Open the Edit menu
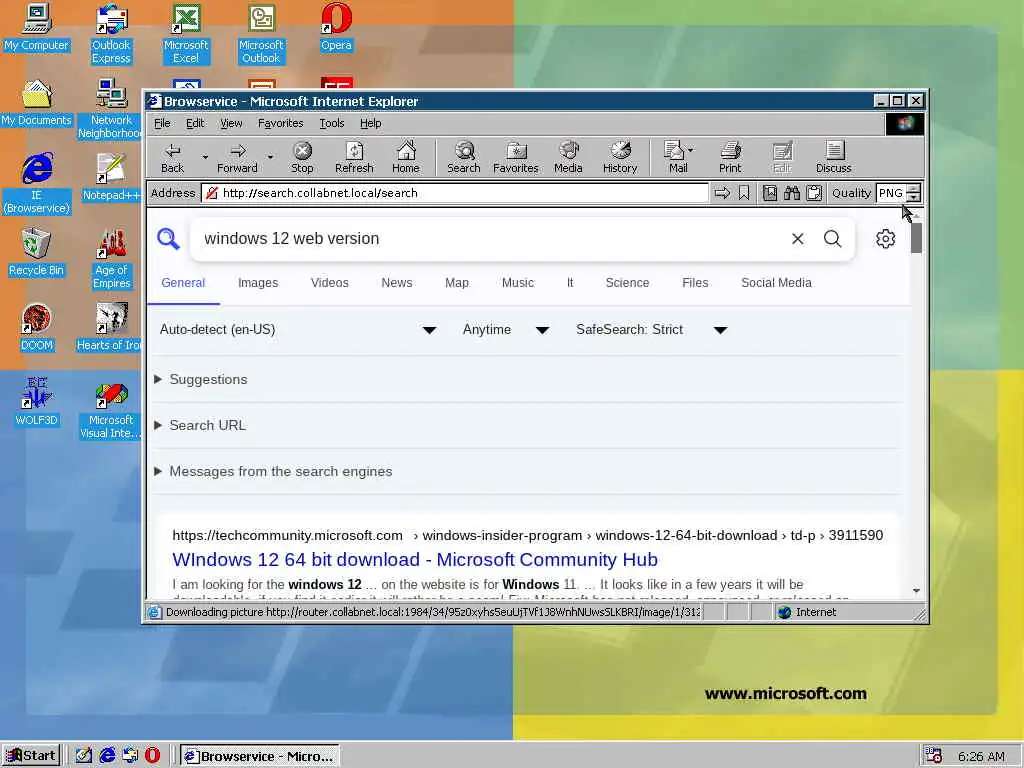The height and width of the screenshot is (768, 1024). (195, 123)
